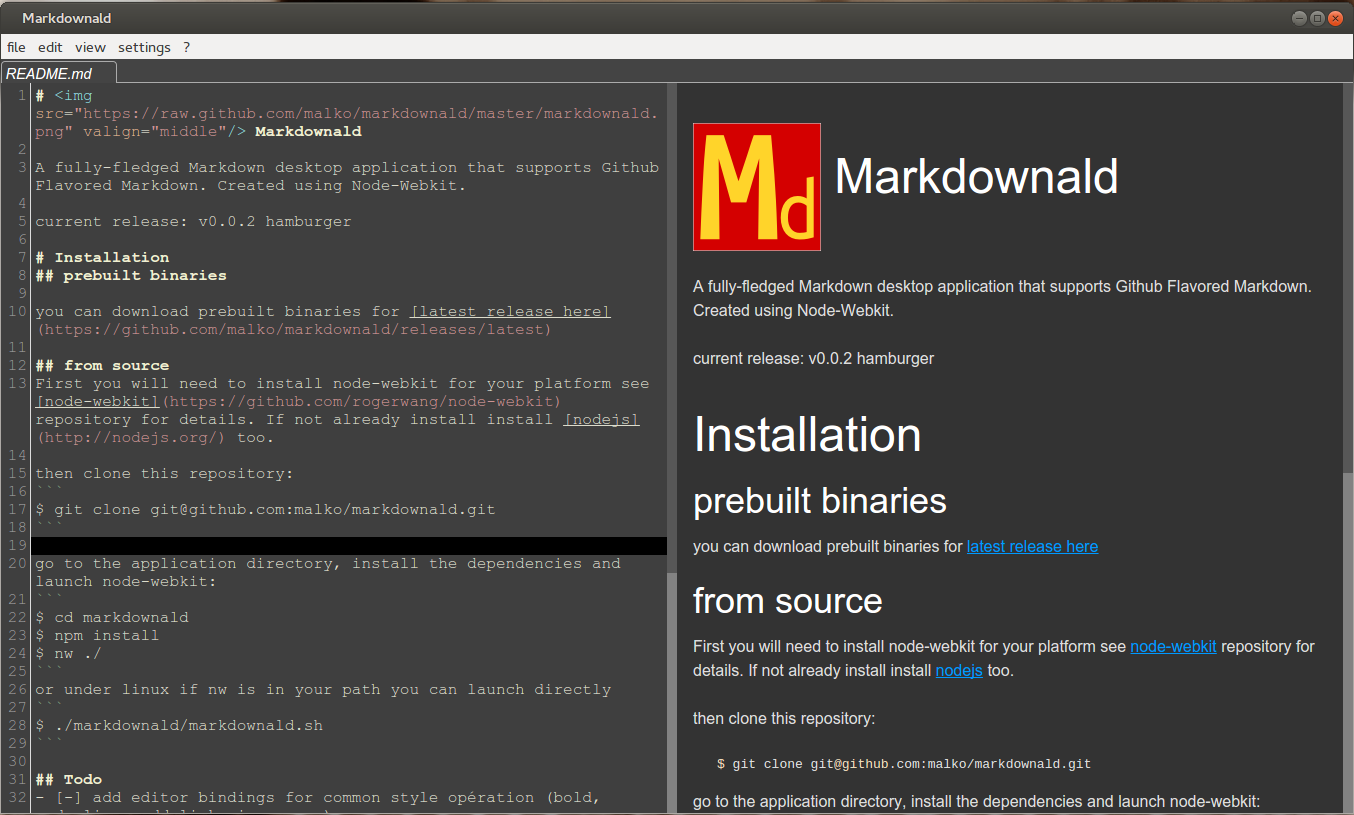The image size is (1354, 815).
Task: Open the view menu
Action: [90, 47]
